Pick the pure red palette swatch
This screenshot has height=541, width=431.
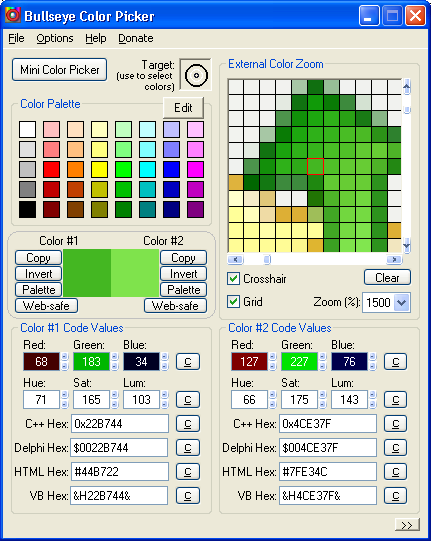pyautogui.click(x=51, y=169)
